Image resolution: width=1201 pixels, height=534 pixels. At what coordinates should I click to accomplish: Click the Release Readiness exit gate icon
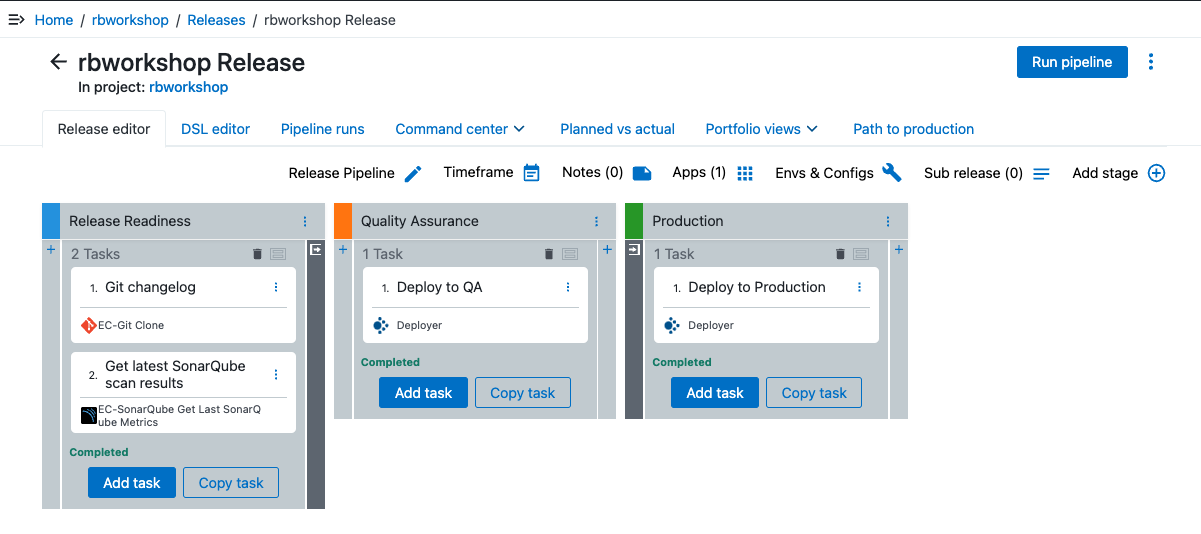click(x=316, y=250)
